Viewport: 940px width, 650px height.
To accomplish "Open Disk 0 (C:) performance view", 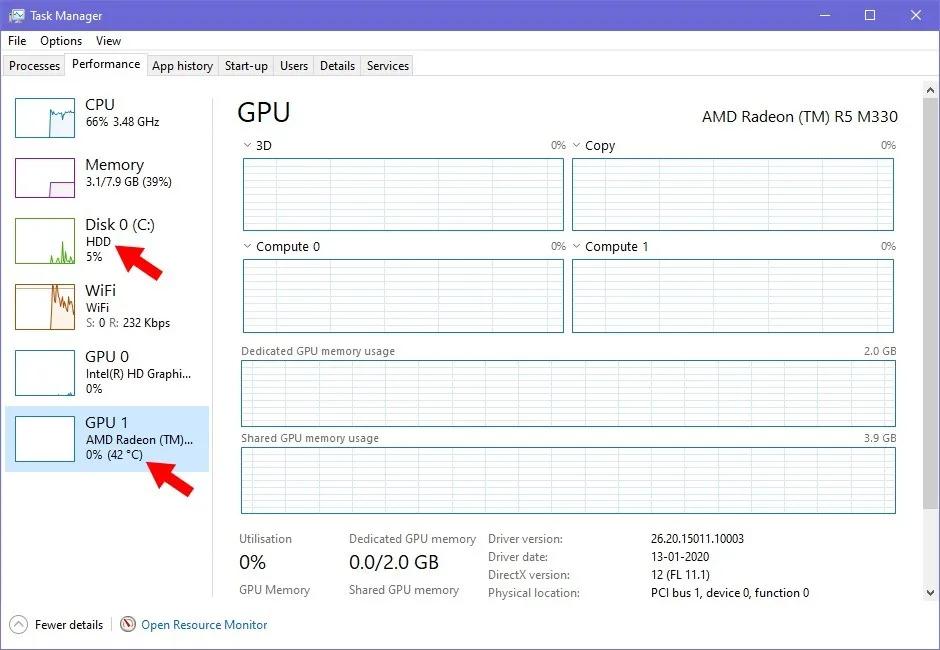I will pos(44,240).
